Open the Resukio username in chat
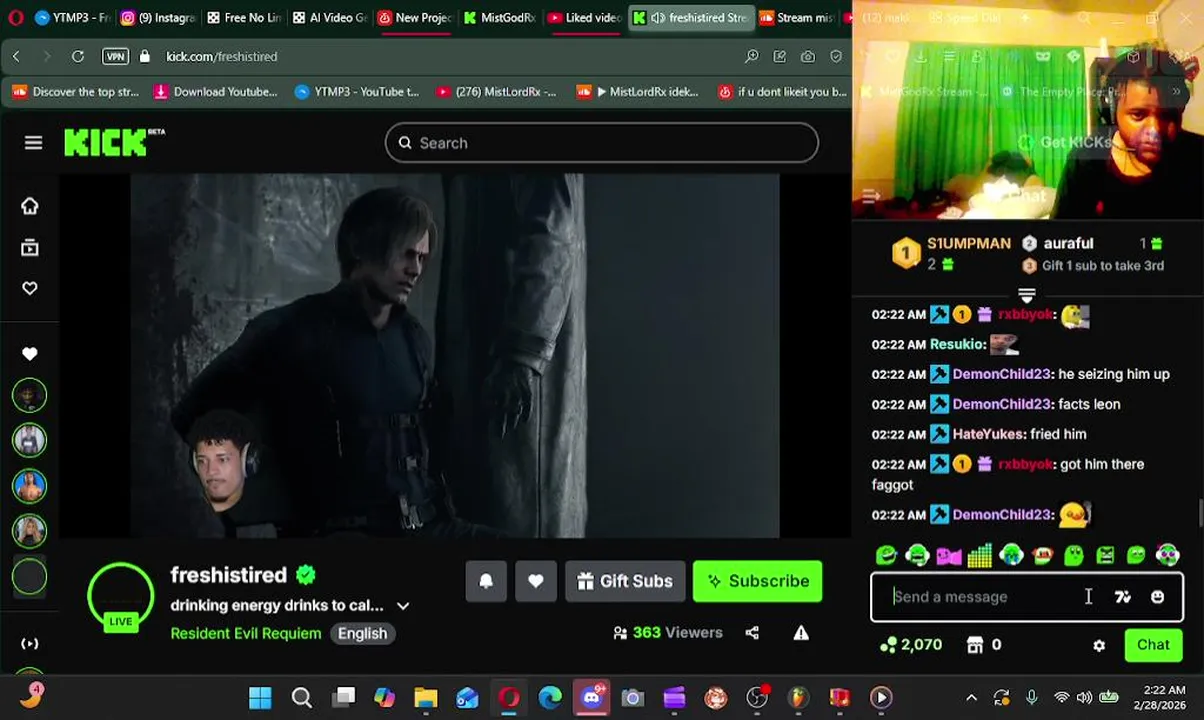The height and width of the screenshot is (720, 1204). [956, 344]
